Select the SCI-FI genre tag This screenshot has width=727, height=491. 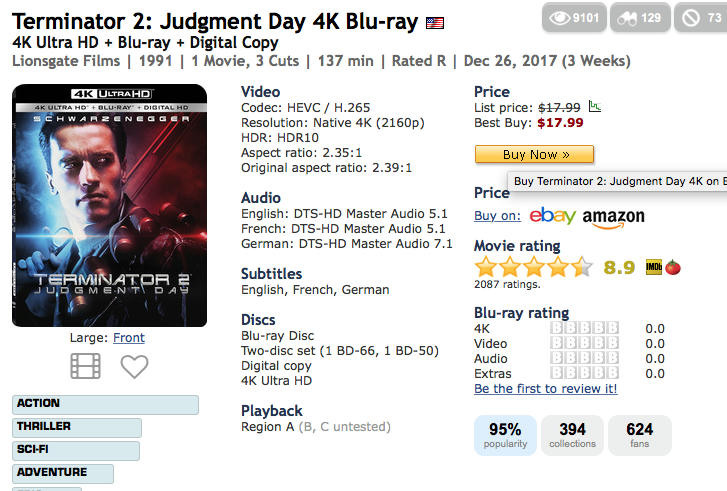pos(76,450)
